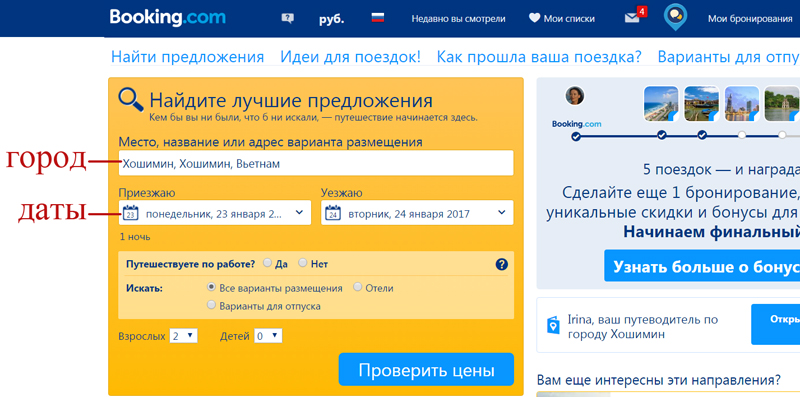The image size is (800, 397).
Task: Click the blue Открыть guide button
Action: 776,325
